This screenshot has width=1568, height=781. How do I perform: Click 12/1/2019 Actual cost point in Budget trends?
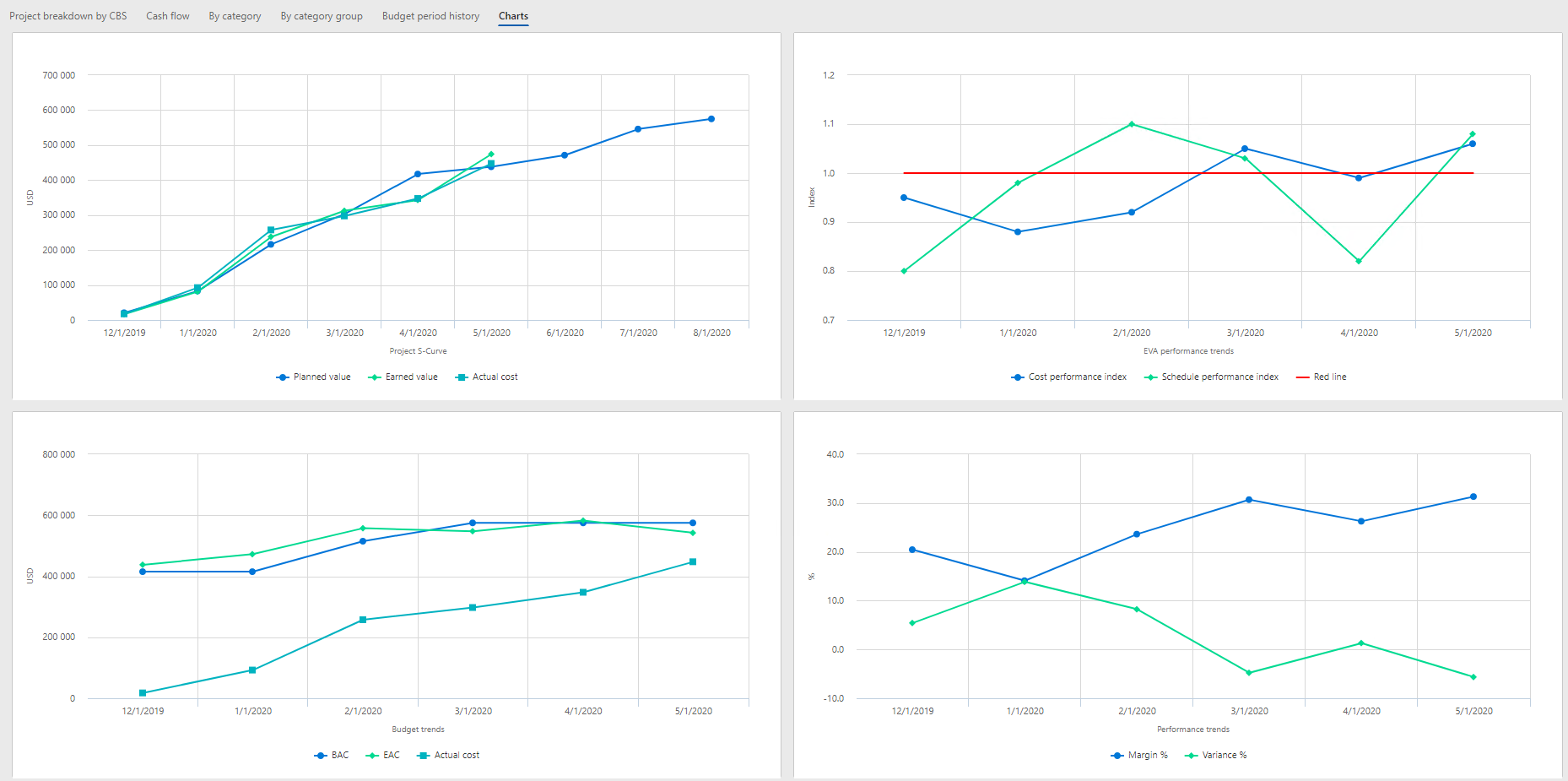click(143, 693)
